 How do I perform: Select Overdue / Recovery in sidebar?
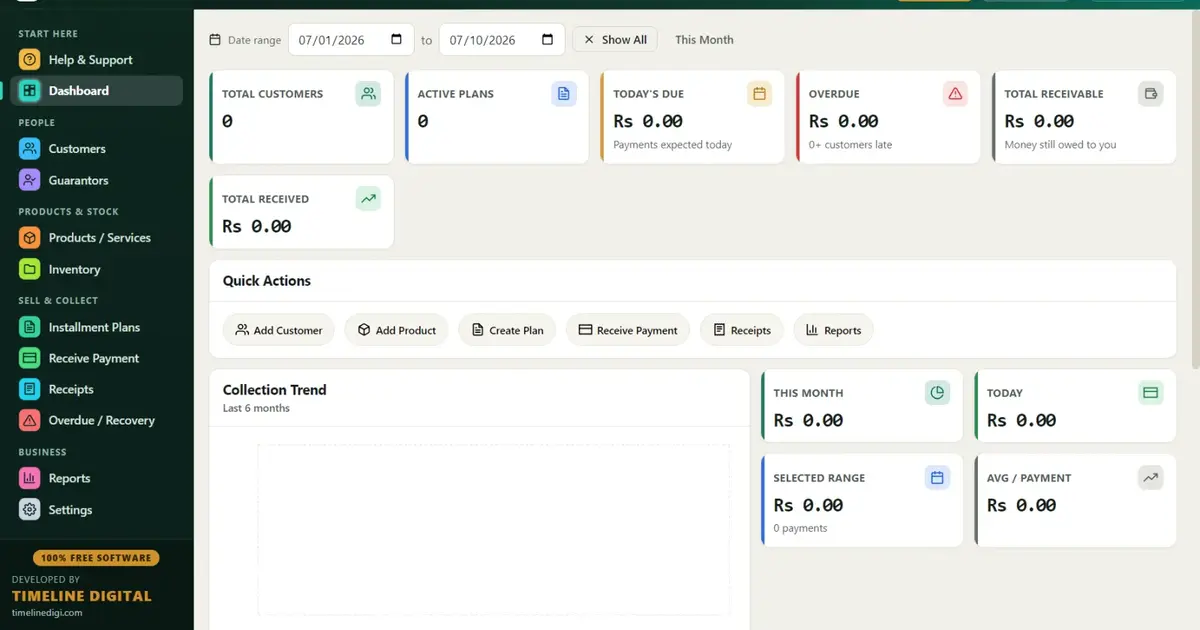point(96,420)
